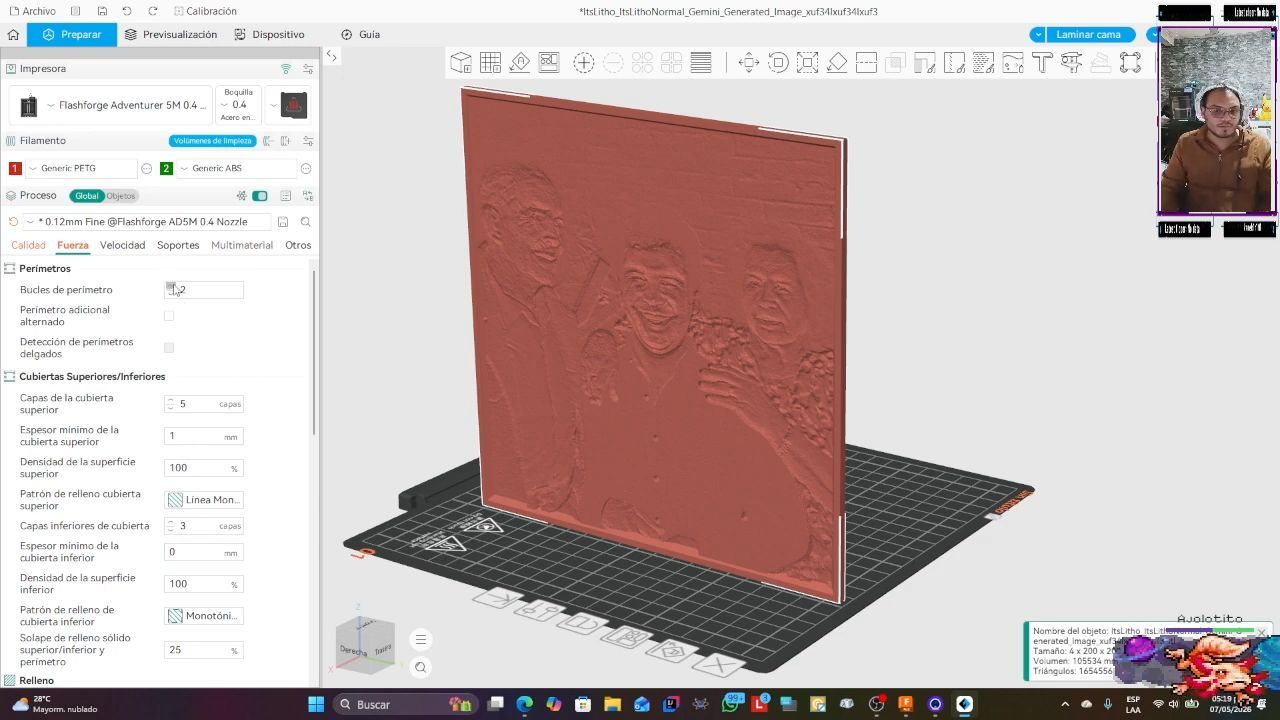Click Volúmenes de limpieza button
The height and width of the screenshot is (720, 1280).
point(212,141)
